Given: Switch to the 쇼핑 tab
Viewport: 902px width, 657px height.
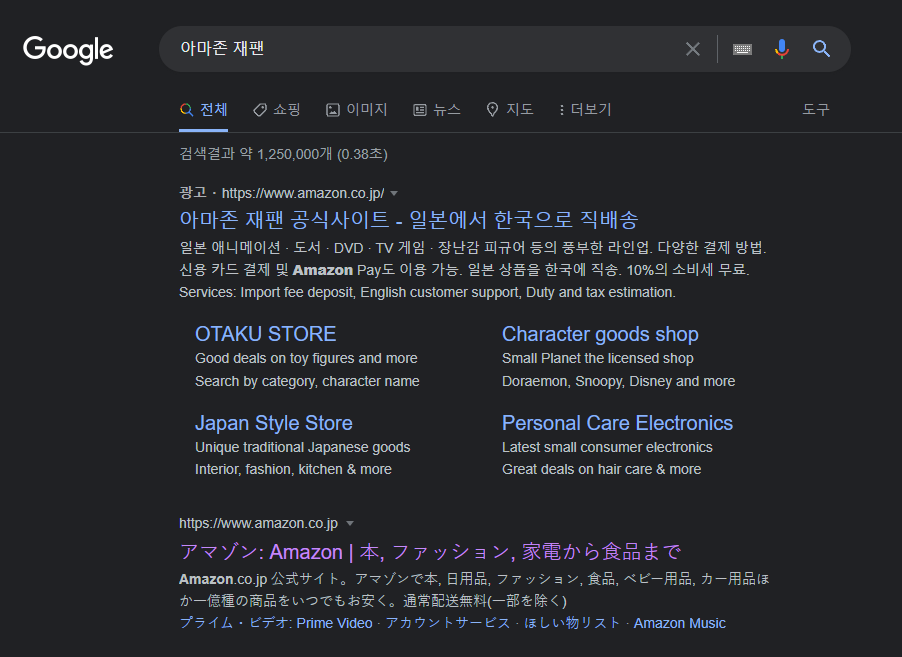Looking at the screenshot, I should 277,109.
